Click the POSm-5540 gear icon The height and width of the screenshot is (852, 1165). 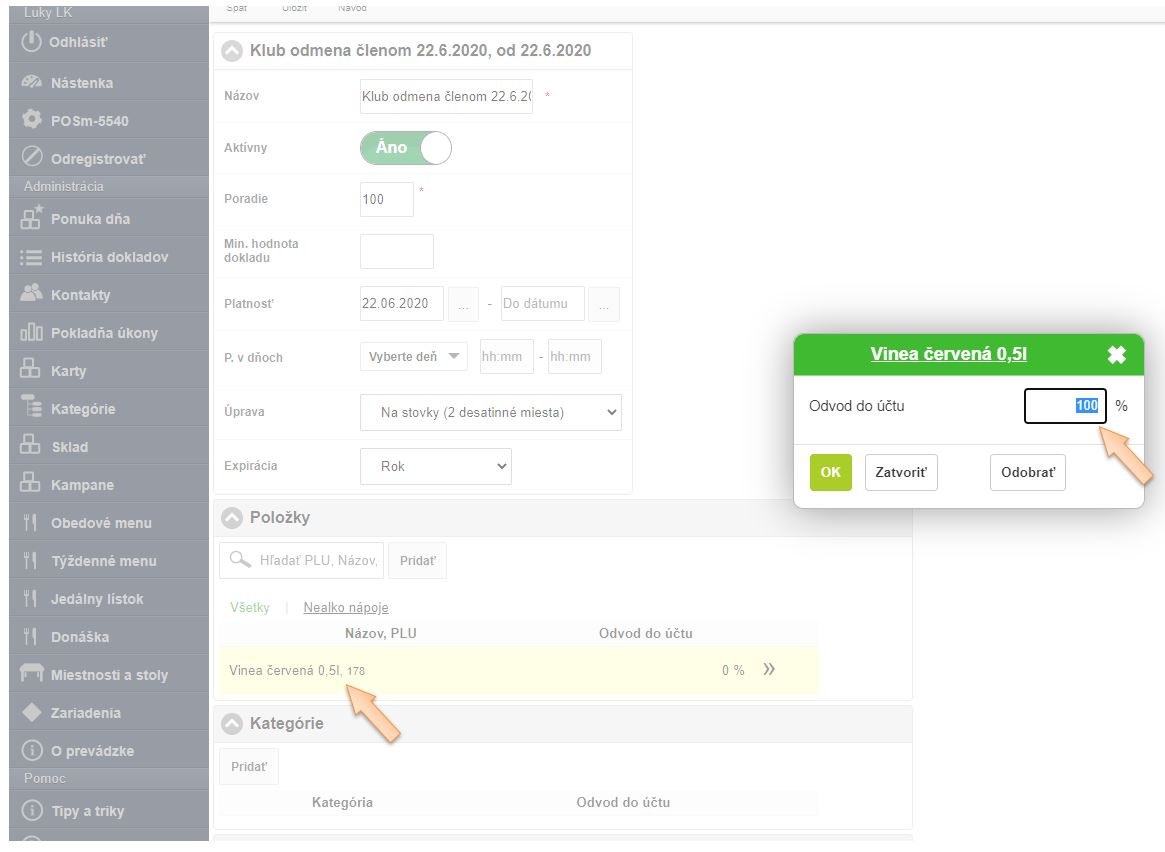[32, 120]
